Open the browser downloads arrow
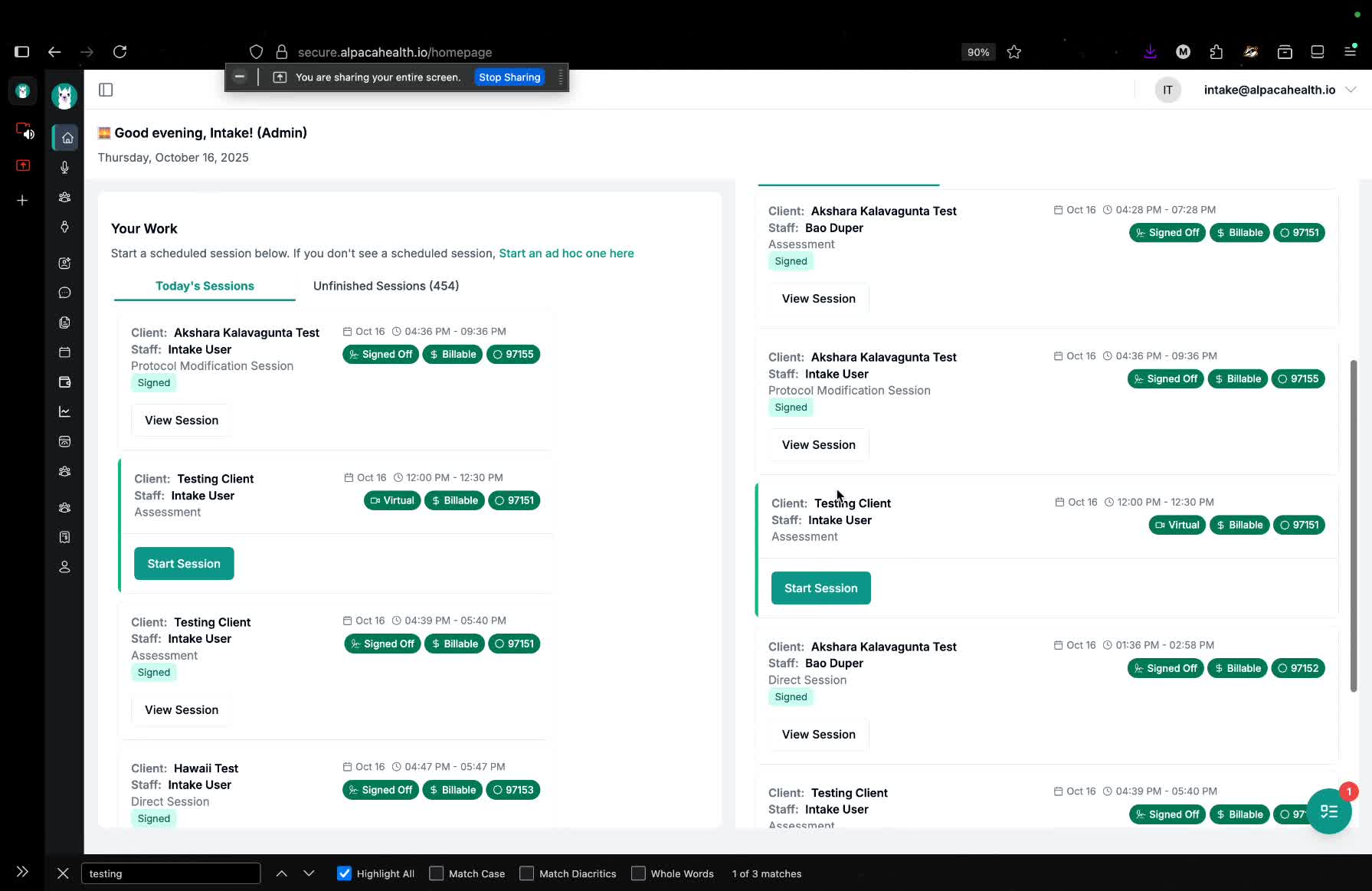Image resolution: width=1372 pixels, height=891 pixels. click(1150, 52)
